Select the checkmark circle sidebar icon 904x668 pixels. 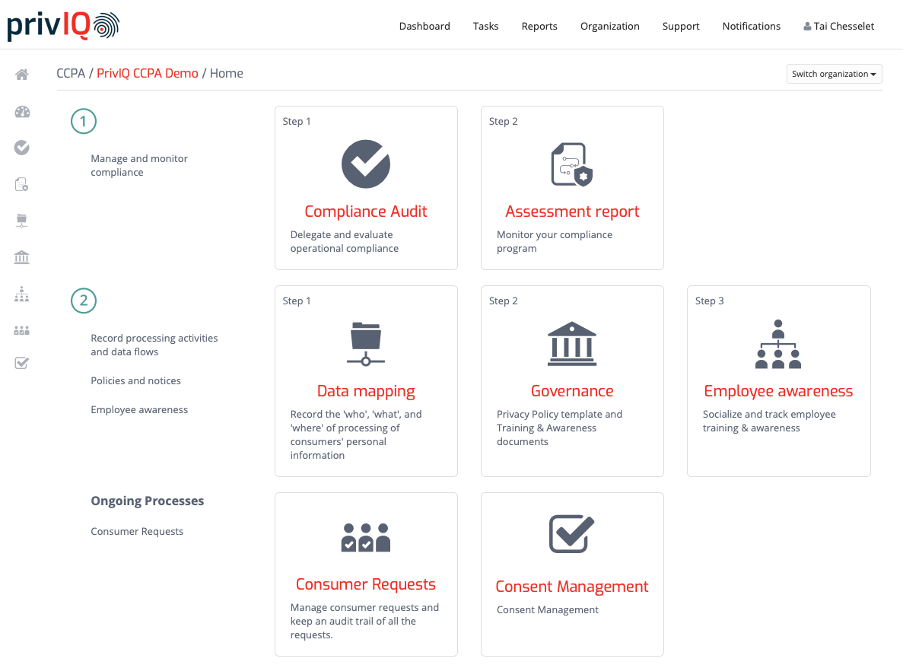point(22,148)
